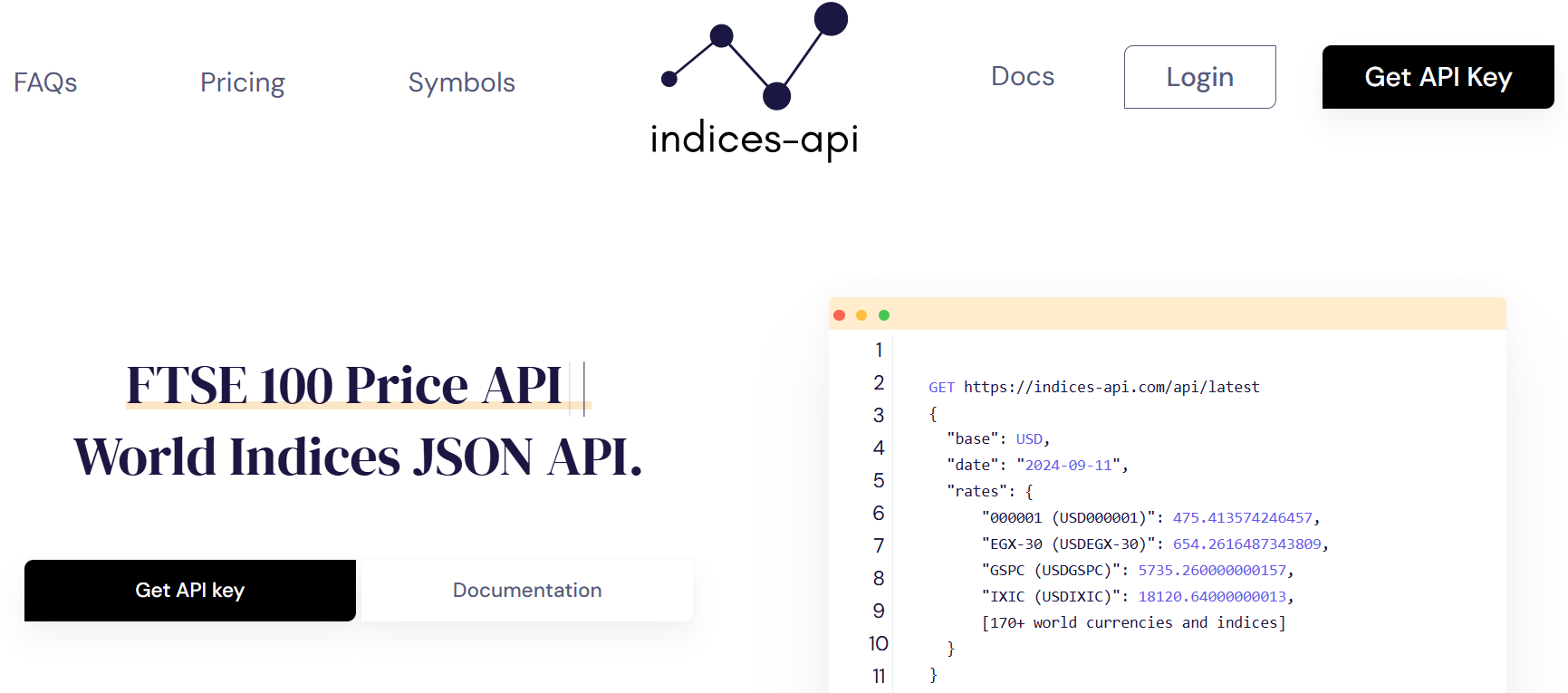Select the GSPC rate value 5735.260000000157
The image size is (1568, 693).
coord(1212,570)
